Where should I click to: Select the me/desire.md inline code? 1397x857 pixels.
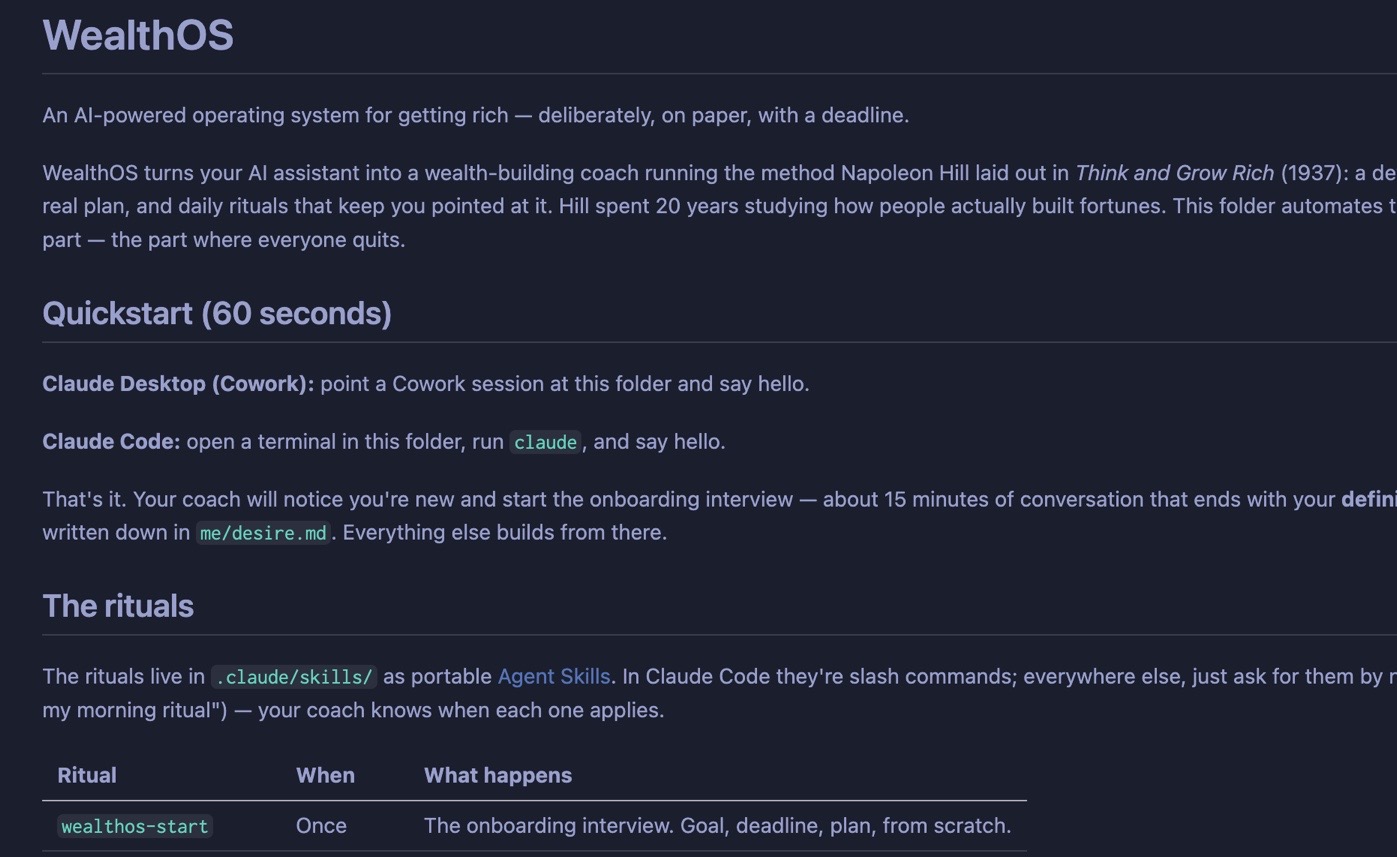click(263, 533)
